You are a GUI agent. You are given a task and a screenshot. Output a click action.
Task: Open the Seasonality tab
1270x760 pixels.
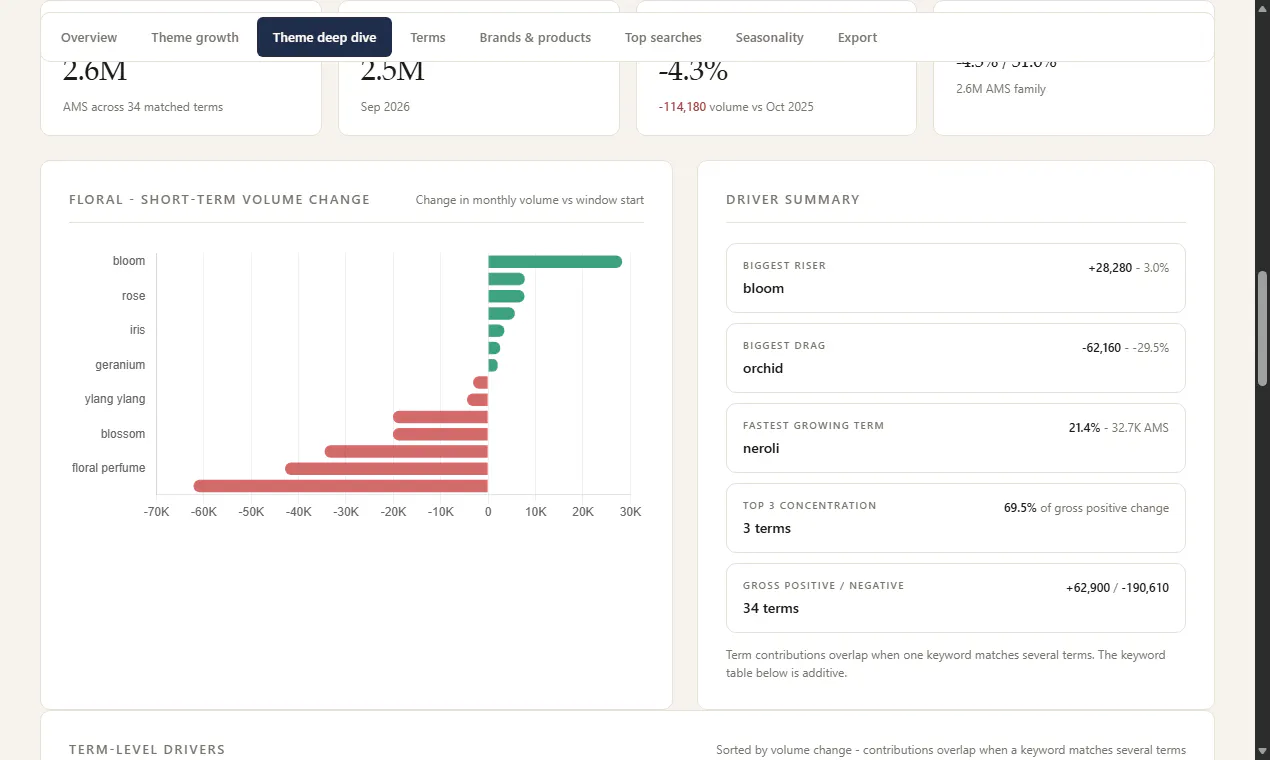[769, 37]
